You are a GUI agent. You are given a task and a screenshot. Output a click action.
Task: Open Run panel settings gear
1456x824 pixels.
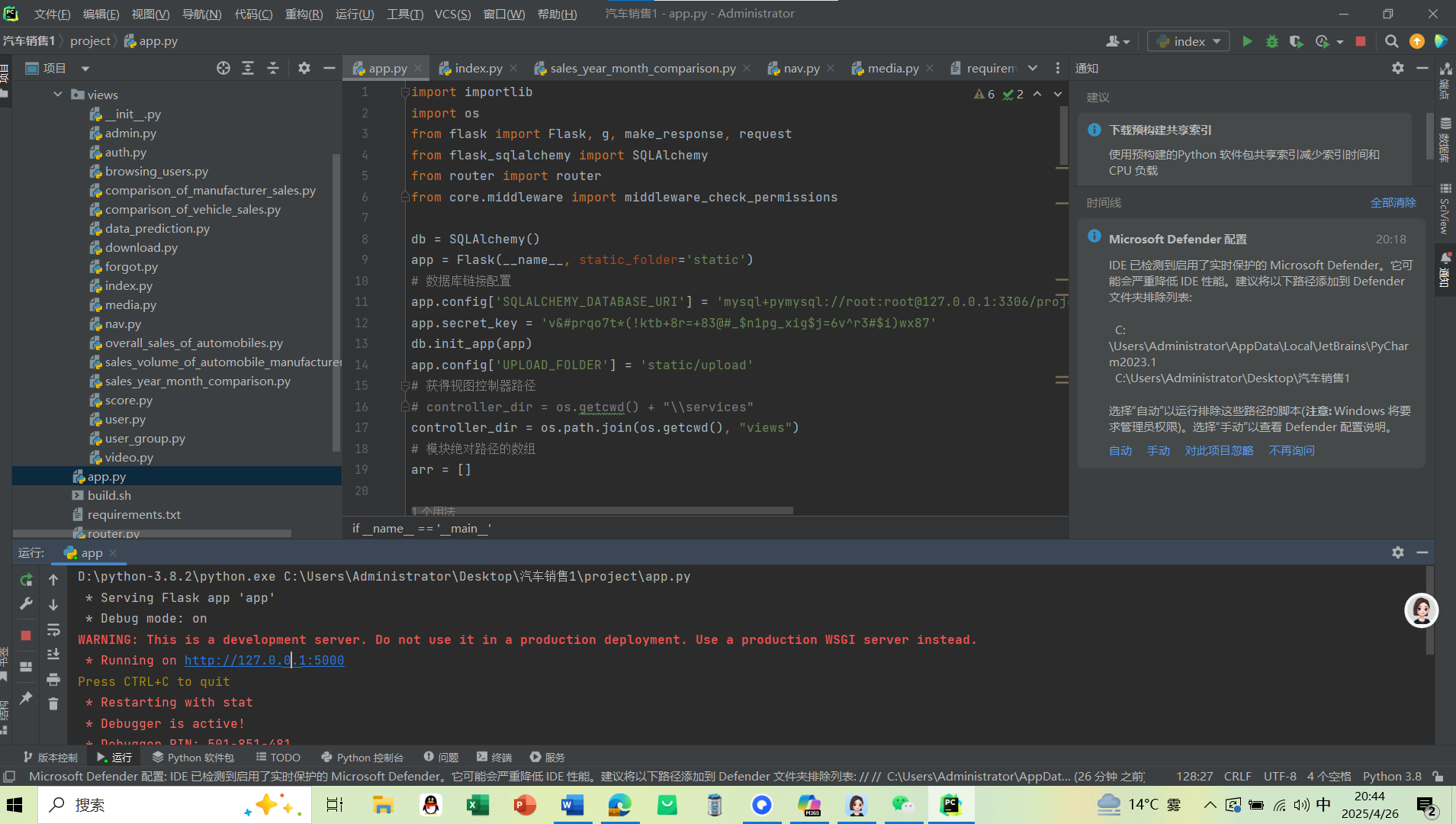pos(1397,552)
